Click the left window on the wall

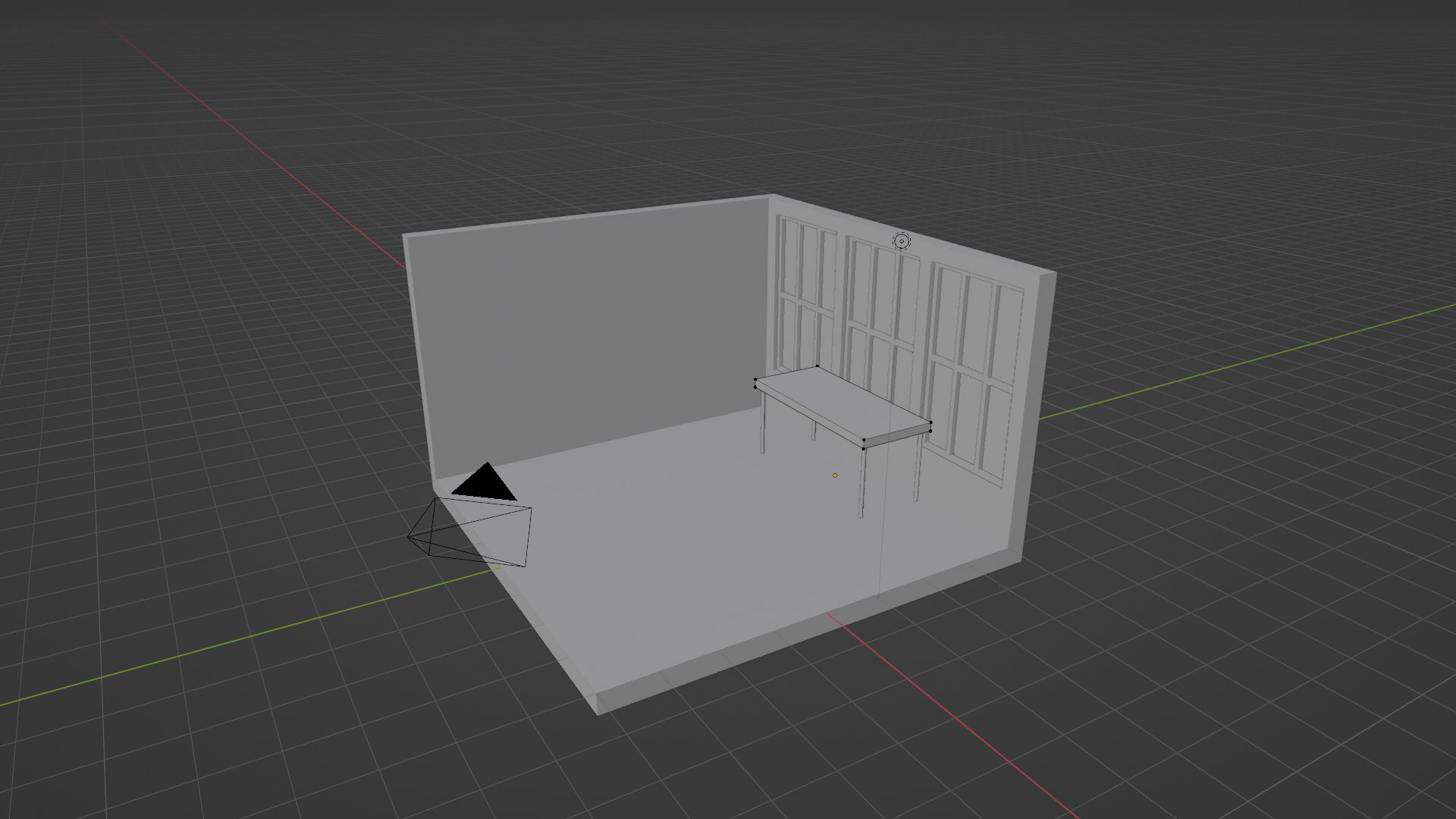pos(807,296)
